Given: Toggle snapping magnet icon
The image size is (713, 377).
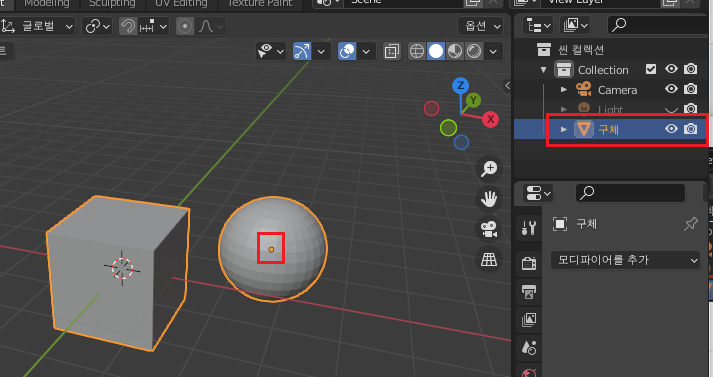Looking at the screenshot, I should 128,26.
